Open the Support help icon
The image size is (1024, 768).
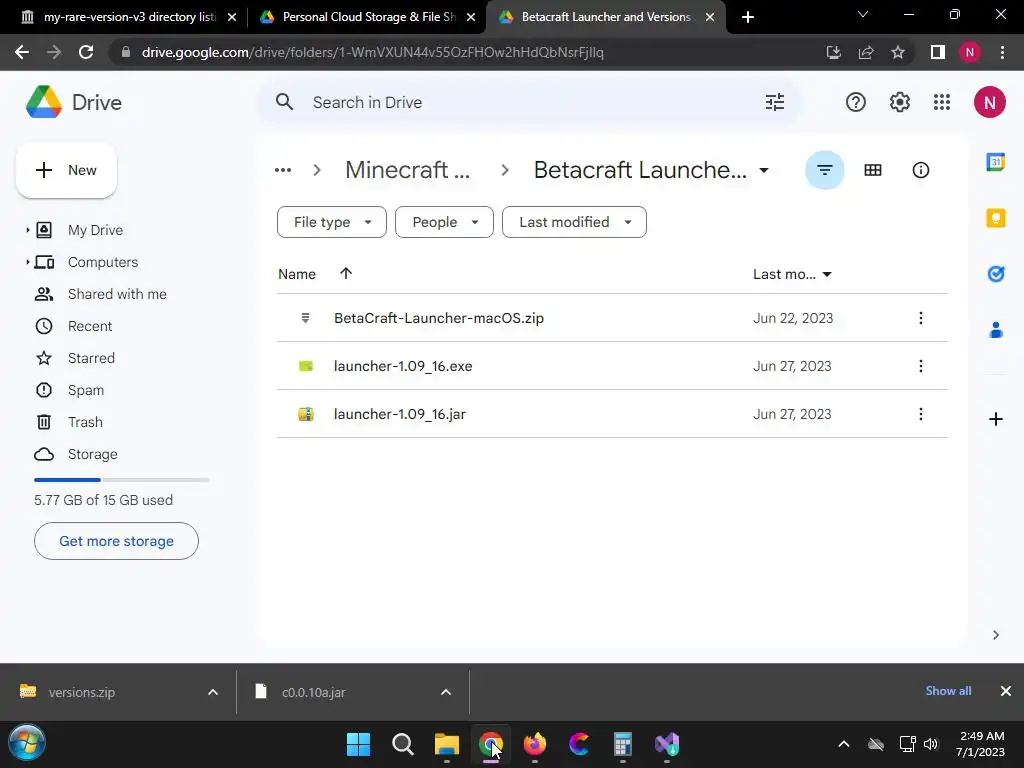point(856,102)
